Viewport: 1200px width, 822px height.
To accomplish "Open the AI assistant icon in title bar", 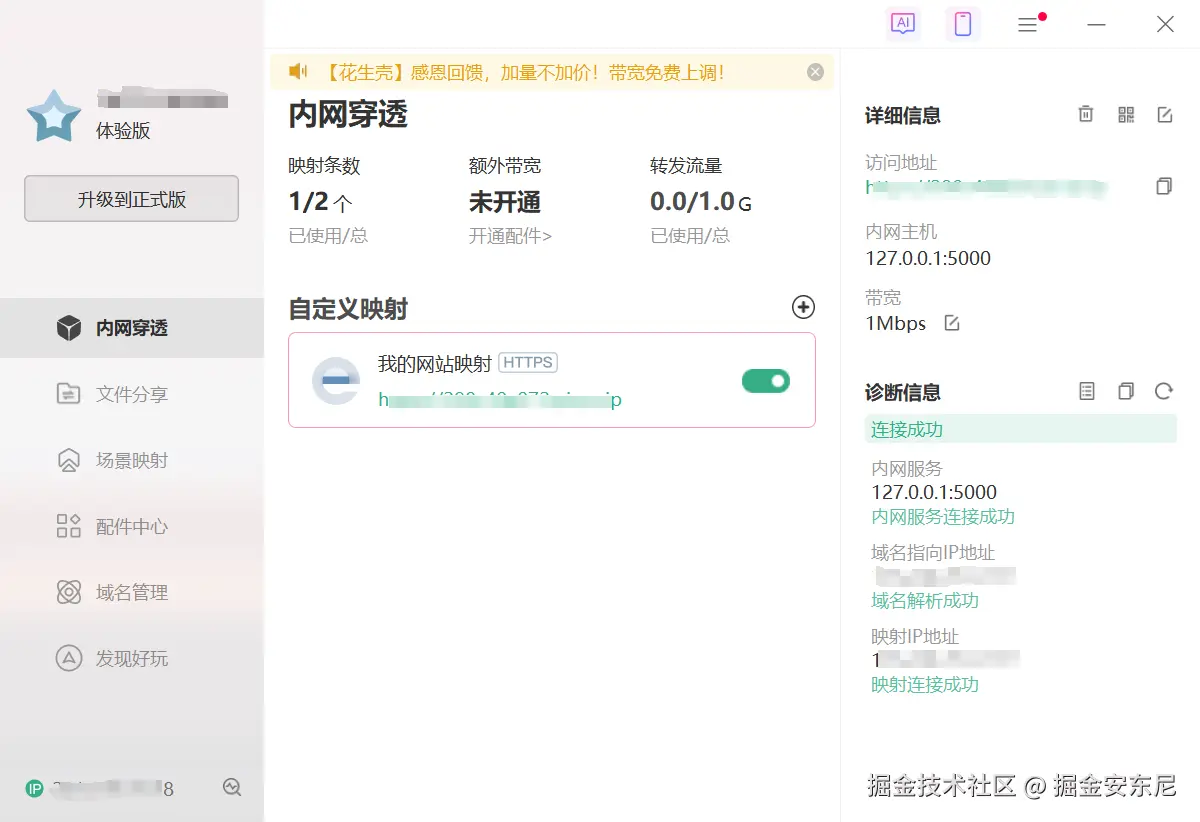I will (903, 23).
